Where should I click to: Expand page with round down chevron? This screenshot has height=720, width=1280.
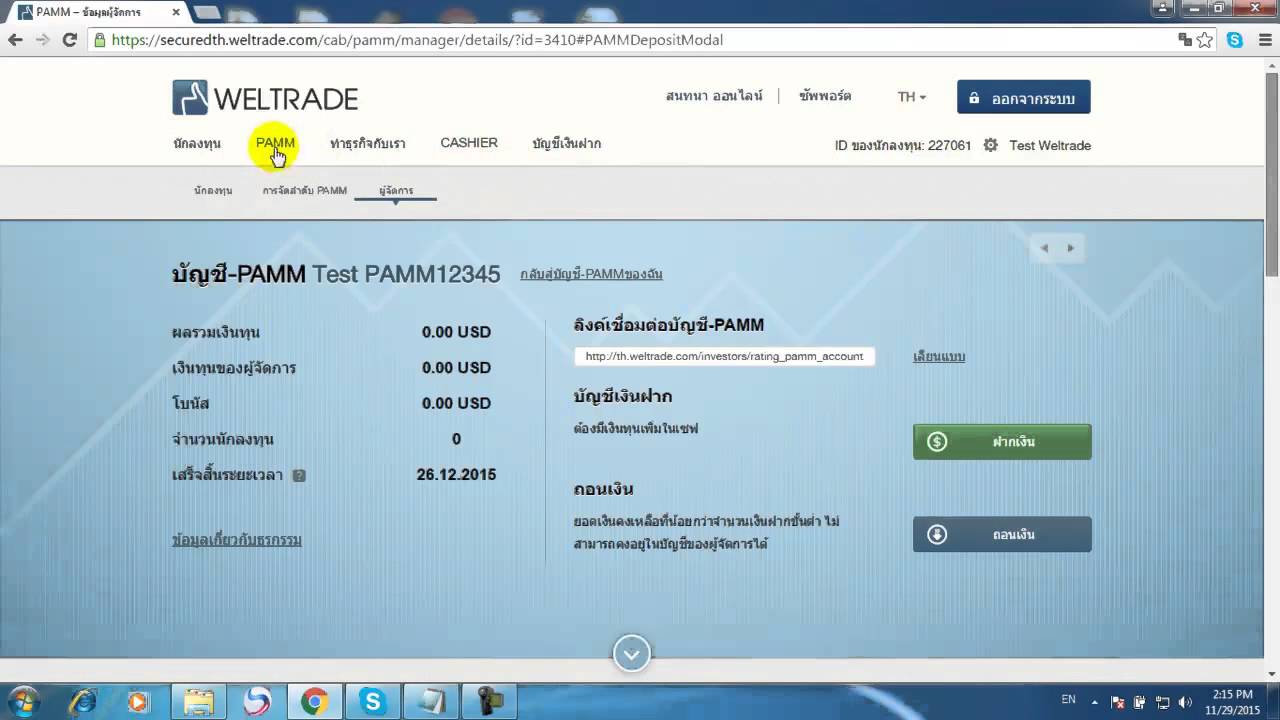click(631, 654)
